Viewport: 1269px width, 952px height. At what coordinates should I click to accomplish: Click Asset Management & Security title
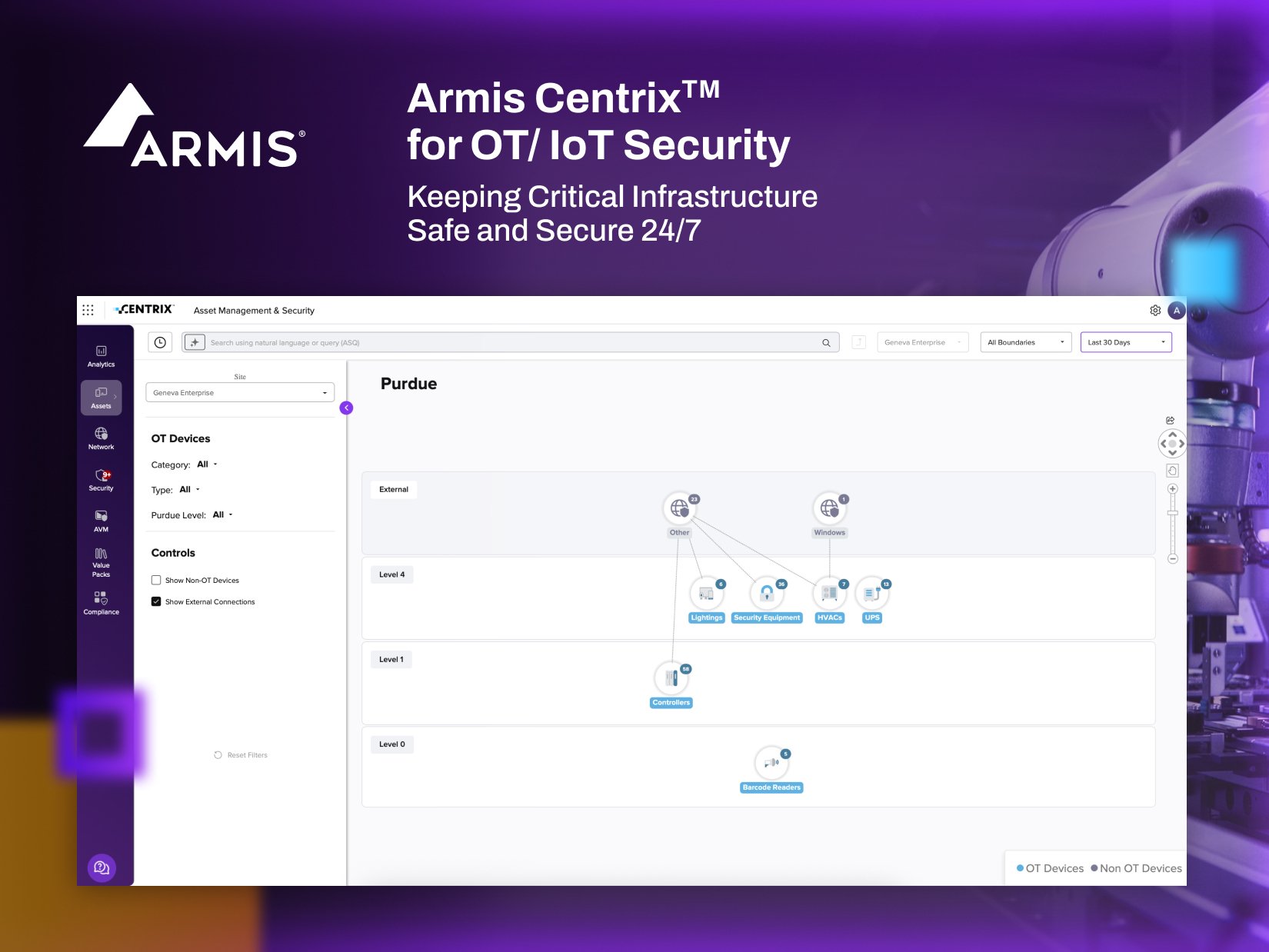click(254, 311)
